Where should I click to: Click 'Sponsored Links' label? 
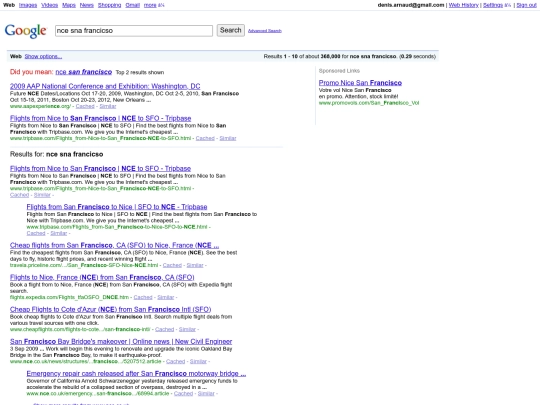(x=339, y=71)
